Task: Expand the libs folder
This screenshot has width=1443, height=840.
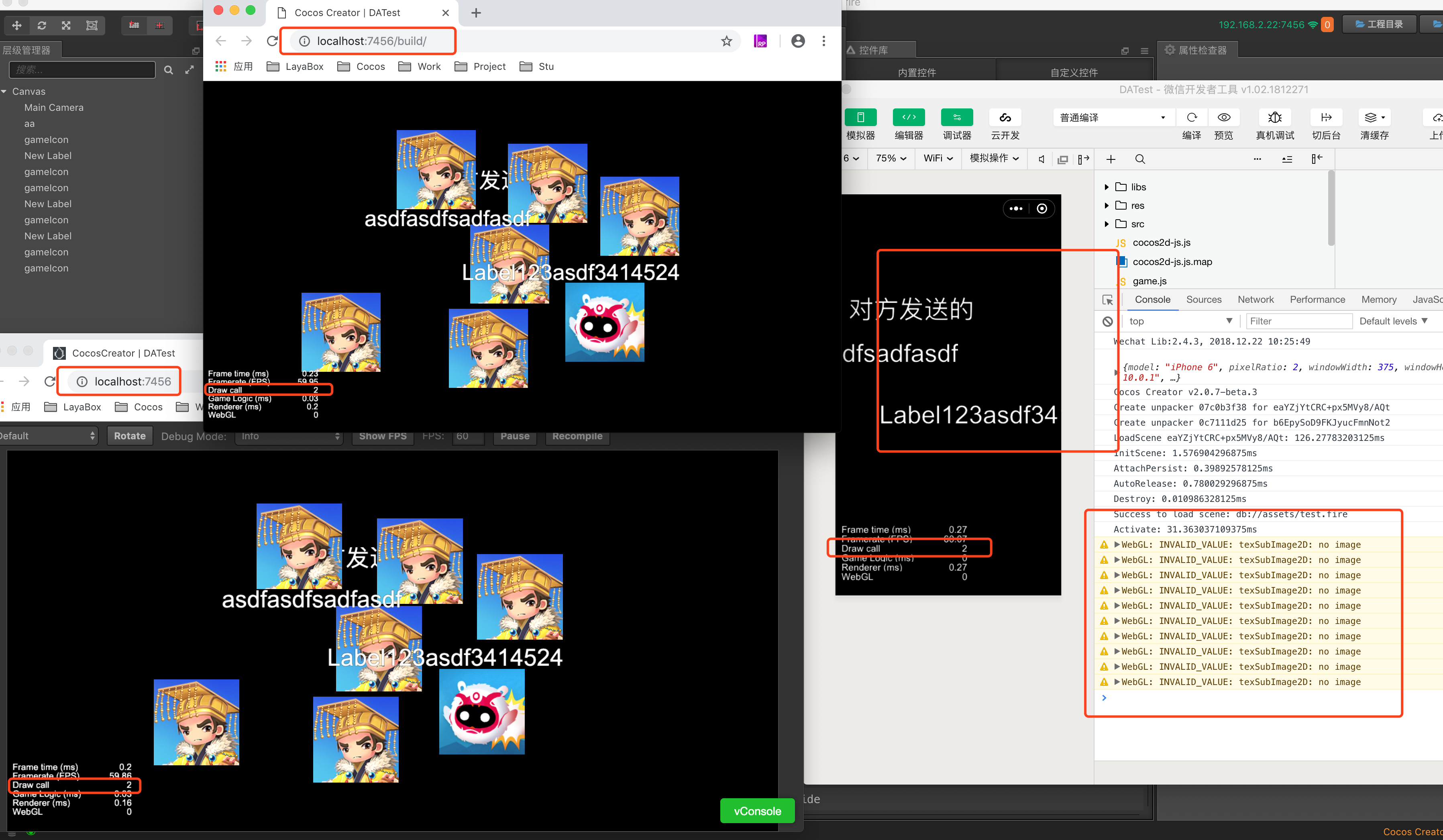Action: point(1106,187)
